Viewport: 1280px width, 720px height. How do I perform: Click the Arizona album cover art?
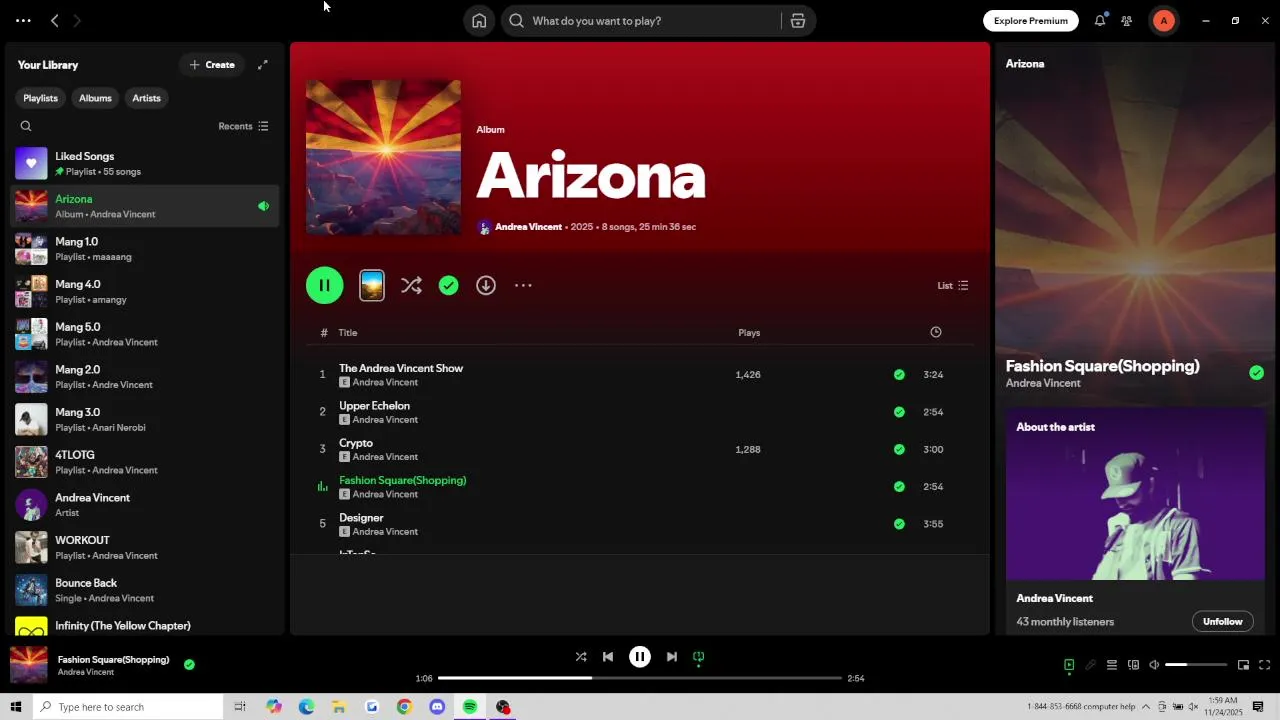coord(384,158)
